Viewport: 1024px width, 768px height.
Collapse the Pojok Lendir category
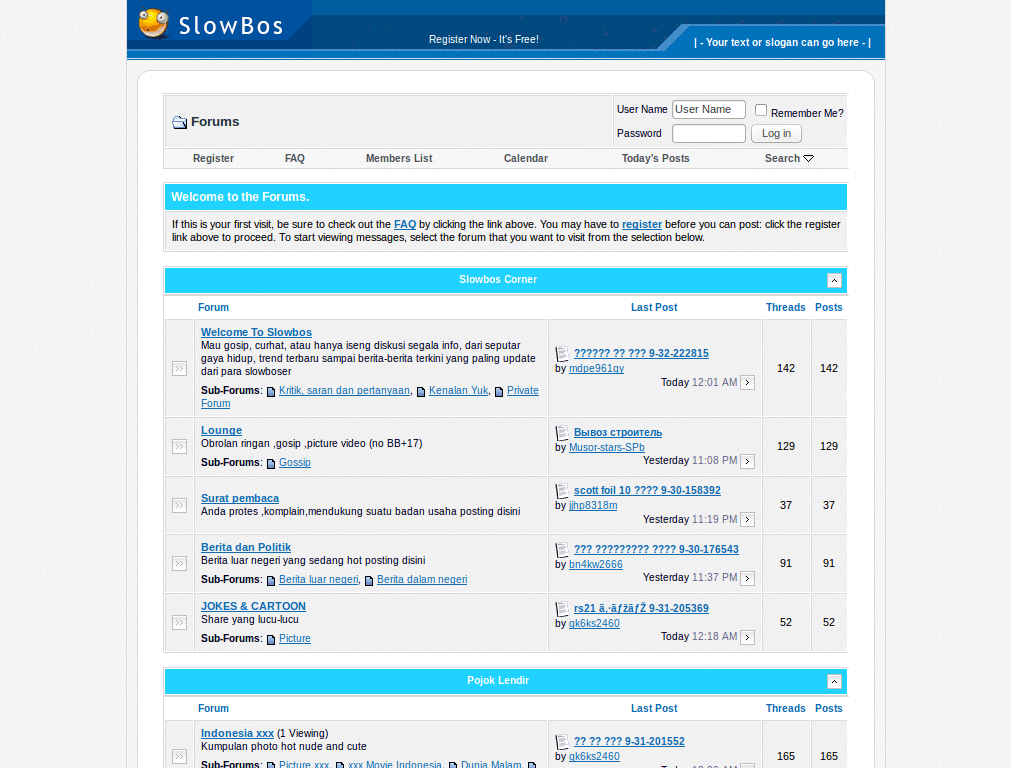point(834,682)
